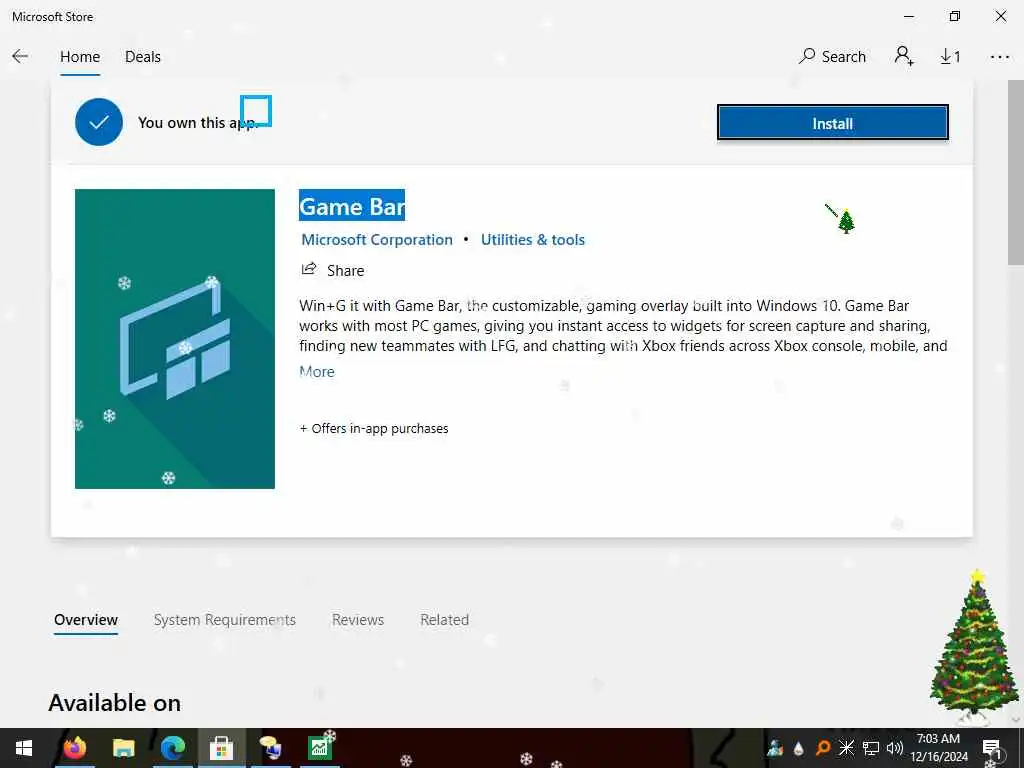
Task: Open the downloads and updates indicator
Action: [950, 57]
